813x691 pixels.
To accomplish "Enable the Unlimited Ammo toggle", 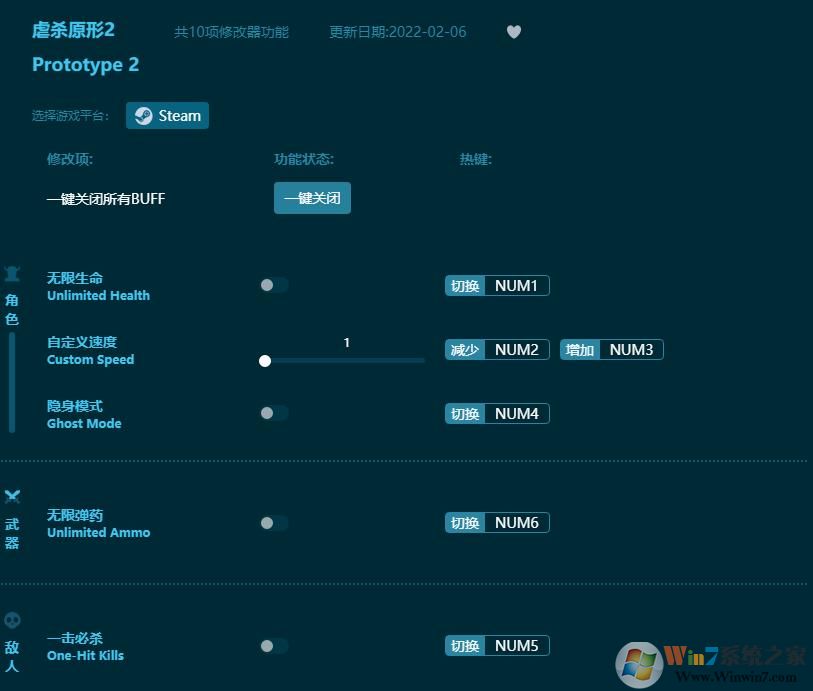I will (273, 522).
